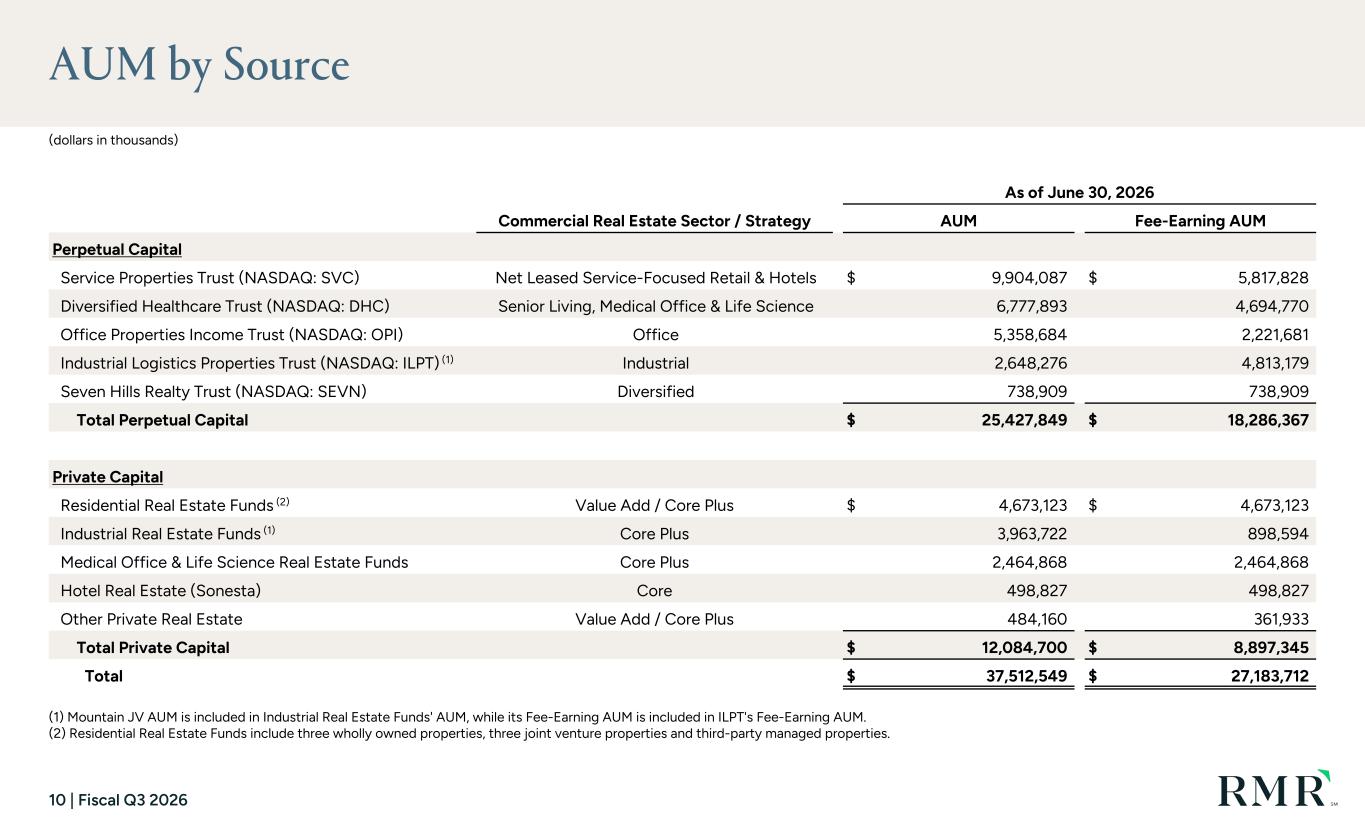Click footnote (2) about Residential Real Estate Funds

pos(469,733)
